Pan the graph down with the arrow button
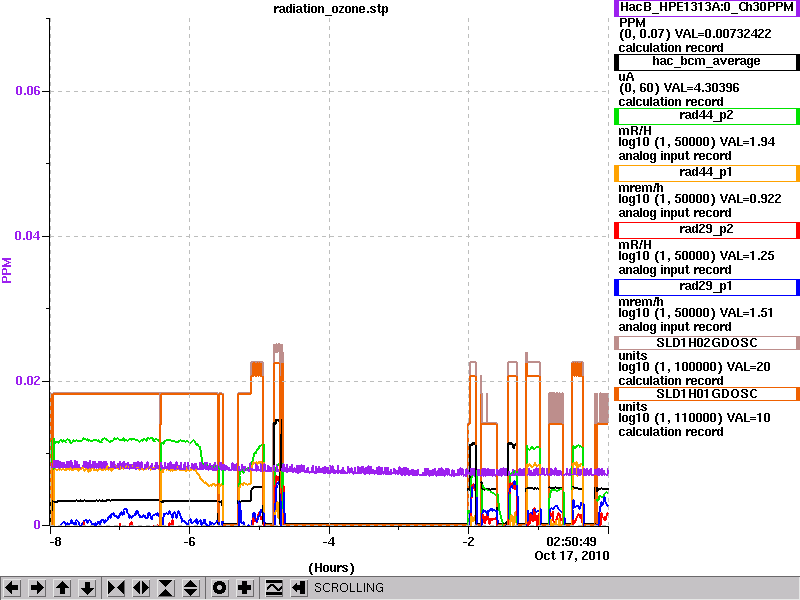 [88, 588]
